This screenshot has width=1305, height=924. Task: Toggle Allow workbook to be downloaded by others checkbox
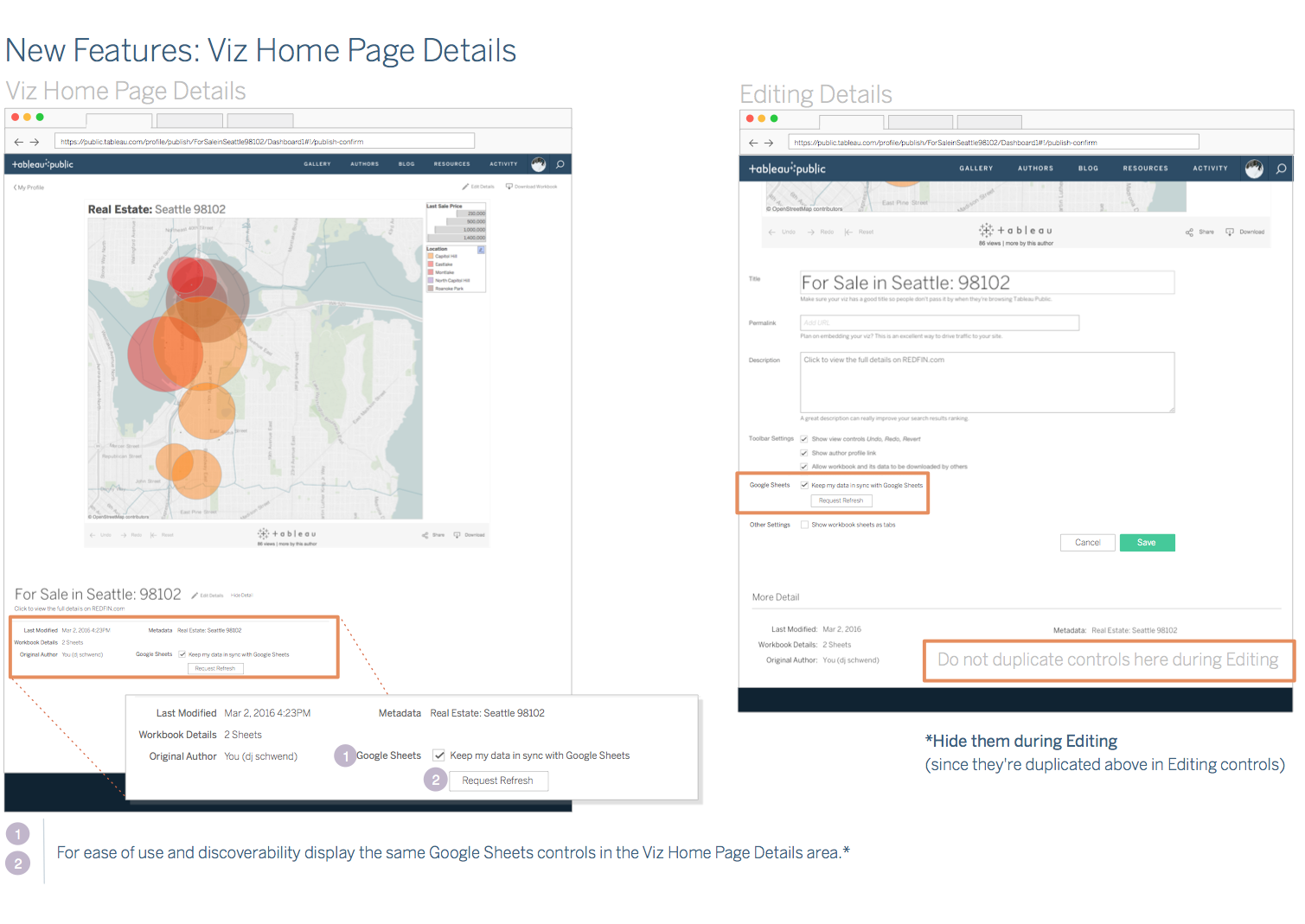804,467
